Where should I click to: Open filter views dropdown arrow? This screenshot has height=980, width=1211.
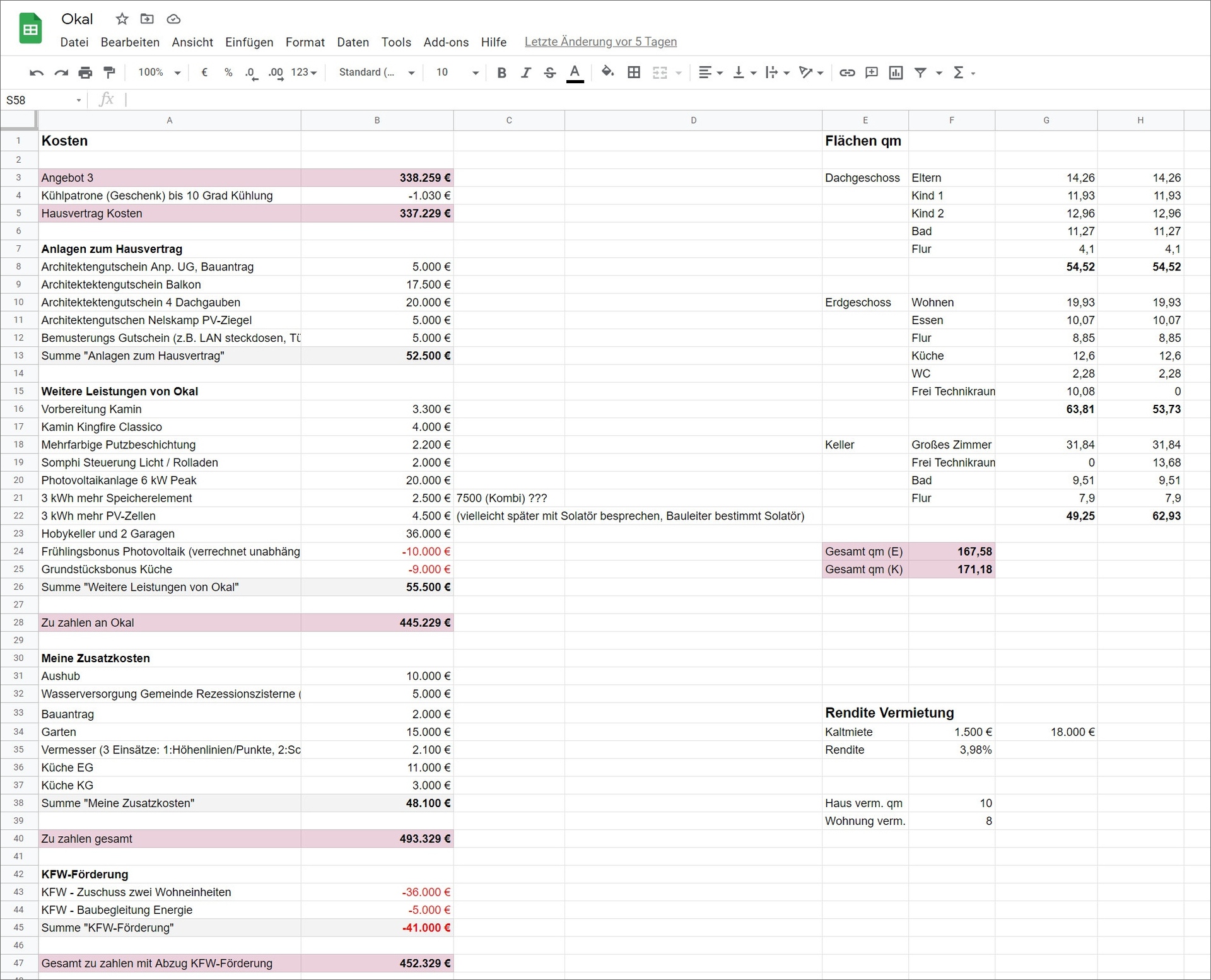[939, 73]
